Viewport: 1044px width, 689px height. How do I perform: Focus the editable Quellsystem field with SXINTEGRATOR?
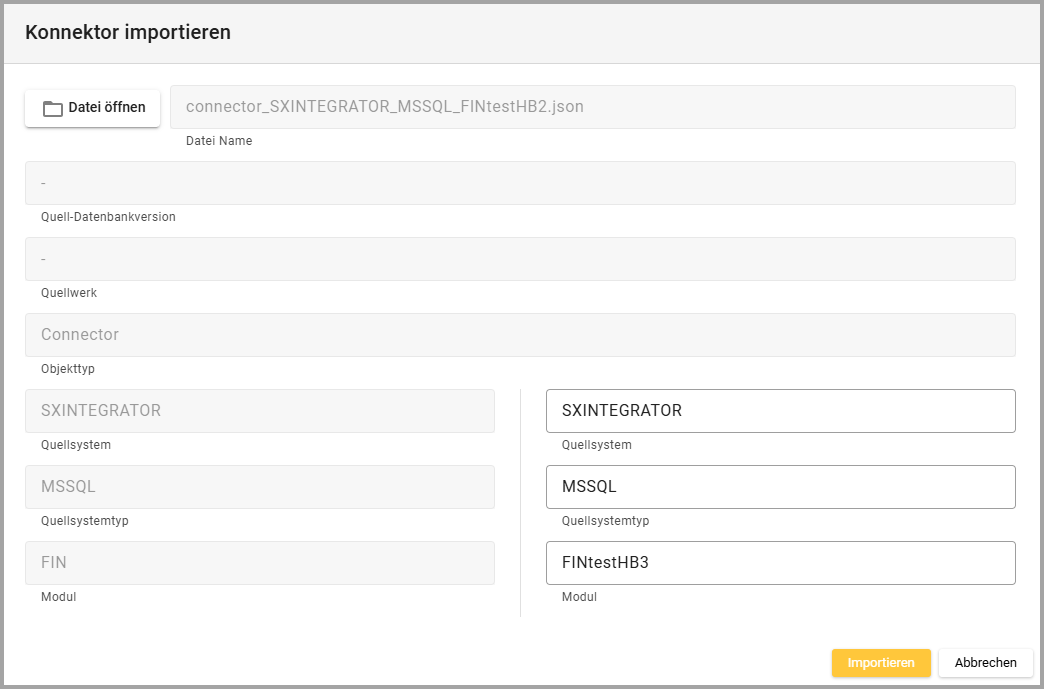pyautogui.click(x=780, y=411)
